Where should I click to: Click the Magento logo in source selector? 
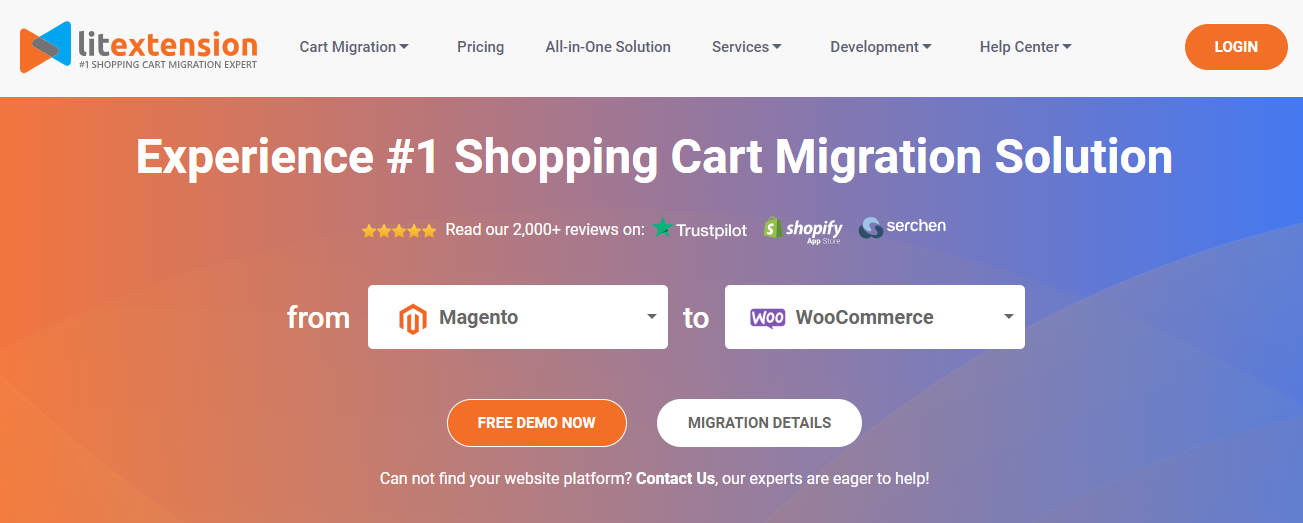point(412,318)
